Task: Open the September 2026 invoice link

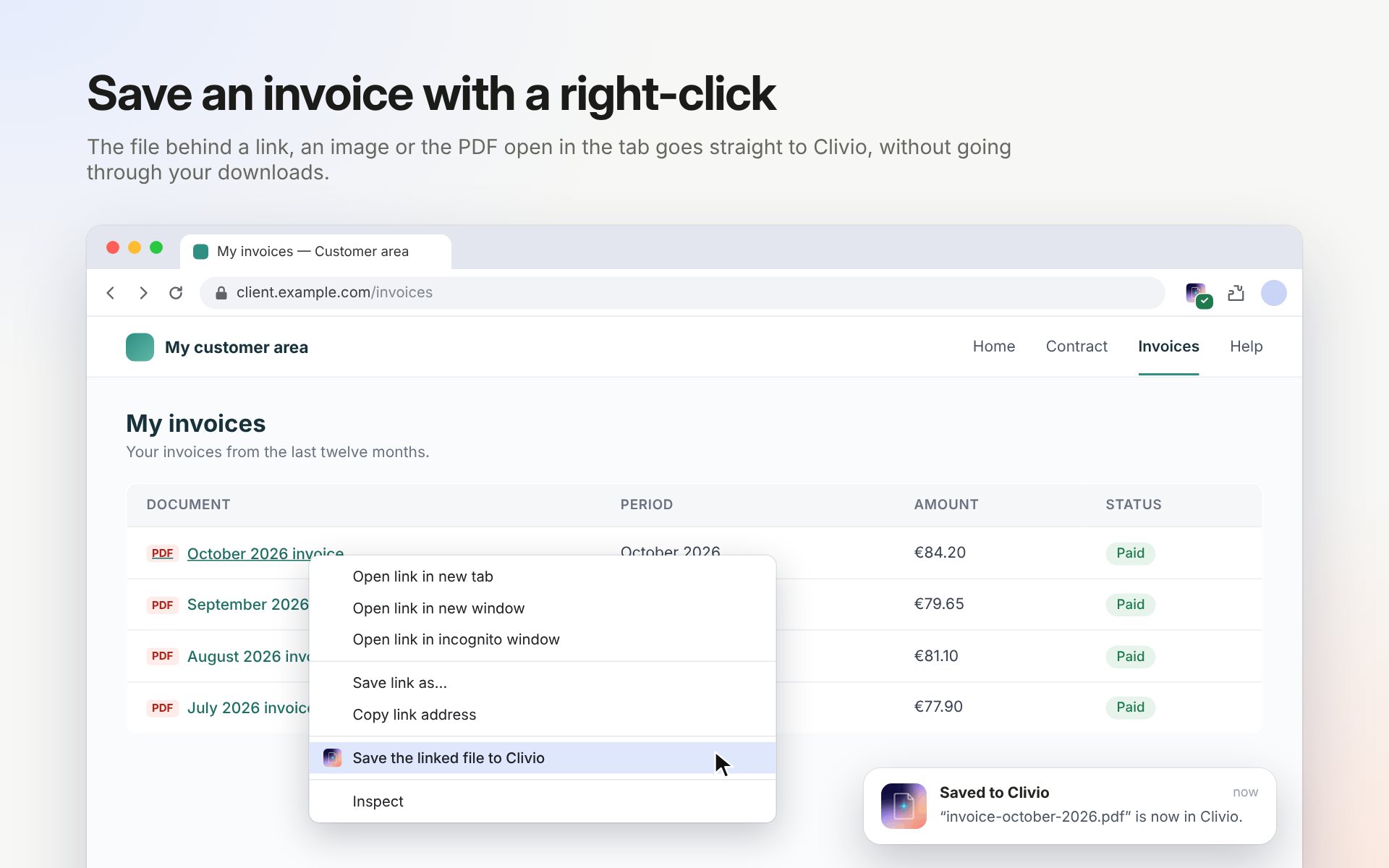Action: [248, 605]
